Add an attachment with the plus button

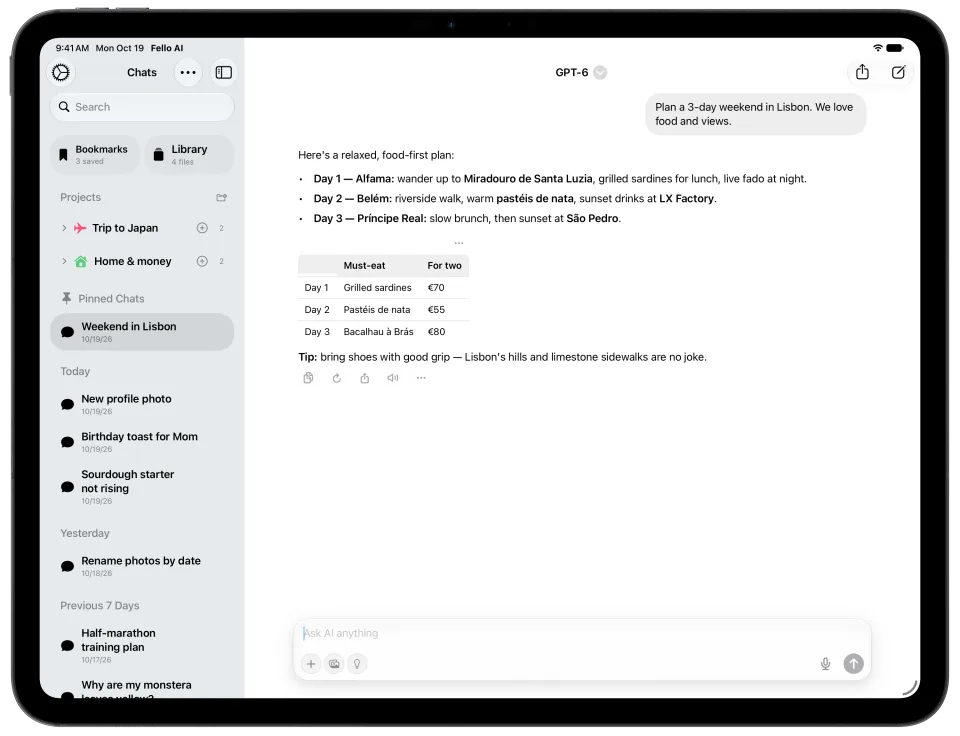pos(311,664)
